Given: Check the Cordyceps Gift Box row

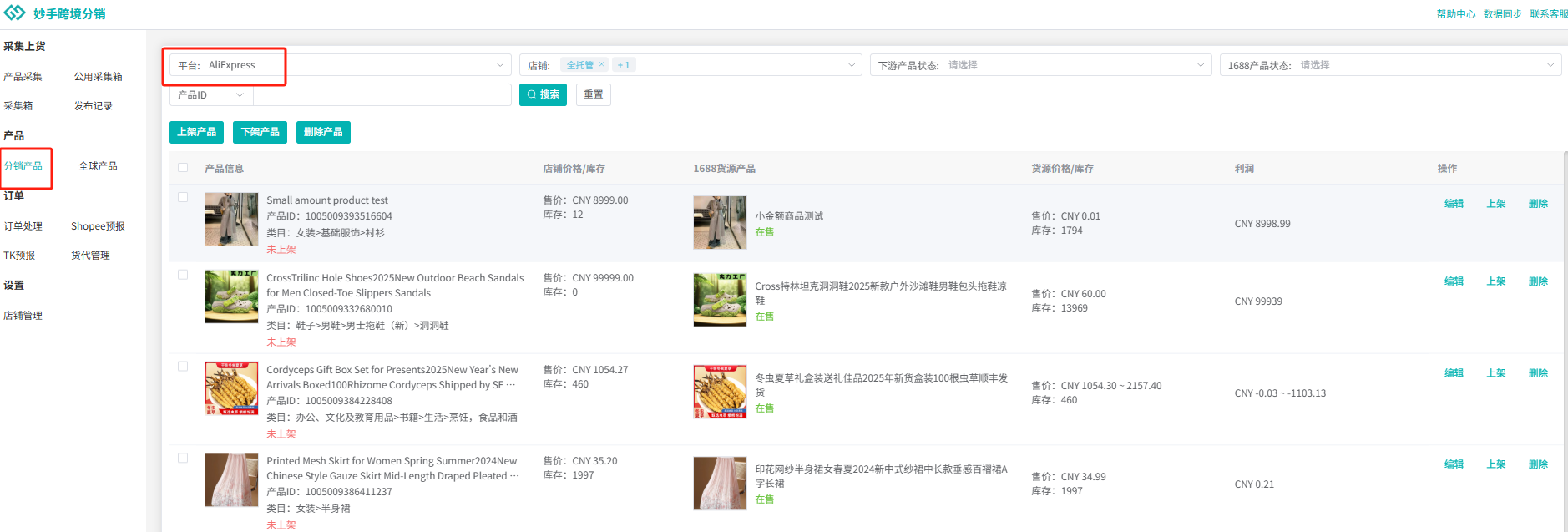Looking at the screenshot, I should (x=183, y=367).
